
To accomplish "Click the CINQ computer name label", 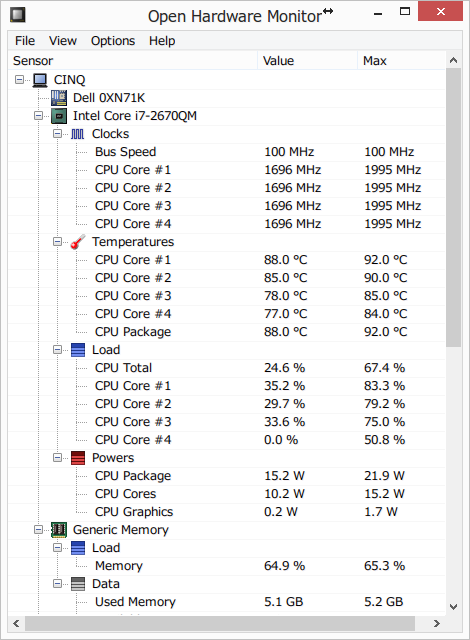I will [x=69, y=80].
